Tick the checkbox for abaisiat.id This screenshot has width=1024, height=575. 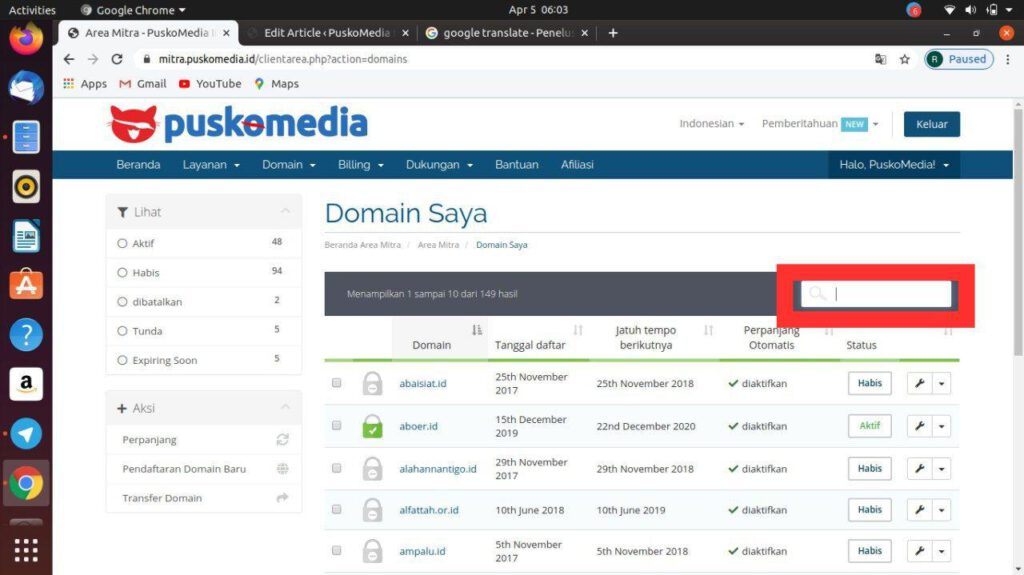pyautogui.click(x=336, y=383)
